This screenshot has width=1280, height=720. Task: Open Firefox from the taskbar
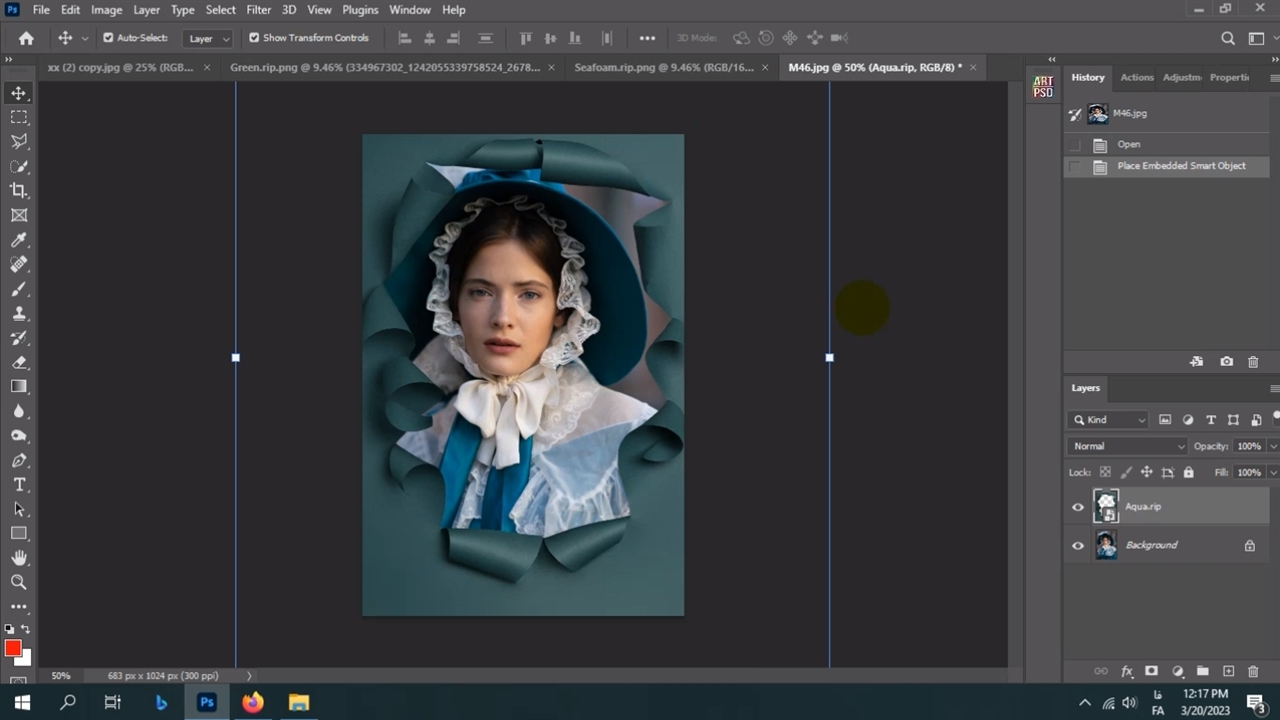click(x=252, y=702)
